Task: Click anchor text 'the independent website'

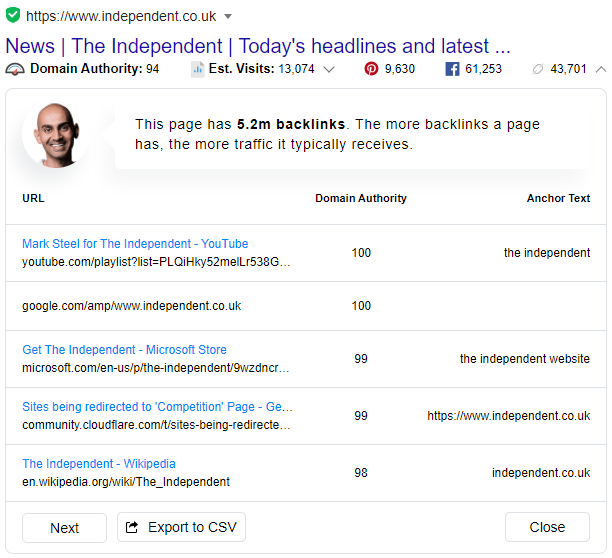Action: pyautogui.click(x=525, y=359)
